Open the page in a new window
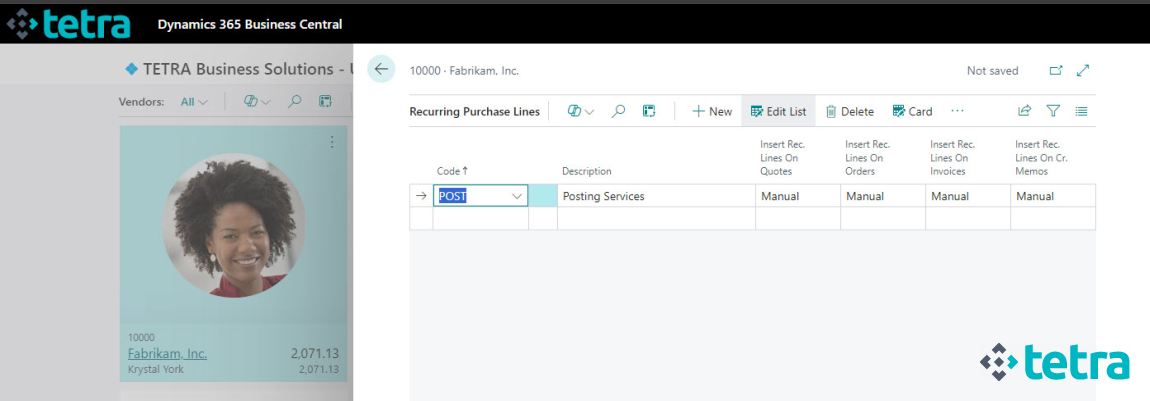 pyautogui.click(x=1055, y=71)
